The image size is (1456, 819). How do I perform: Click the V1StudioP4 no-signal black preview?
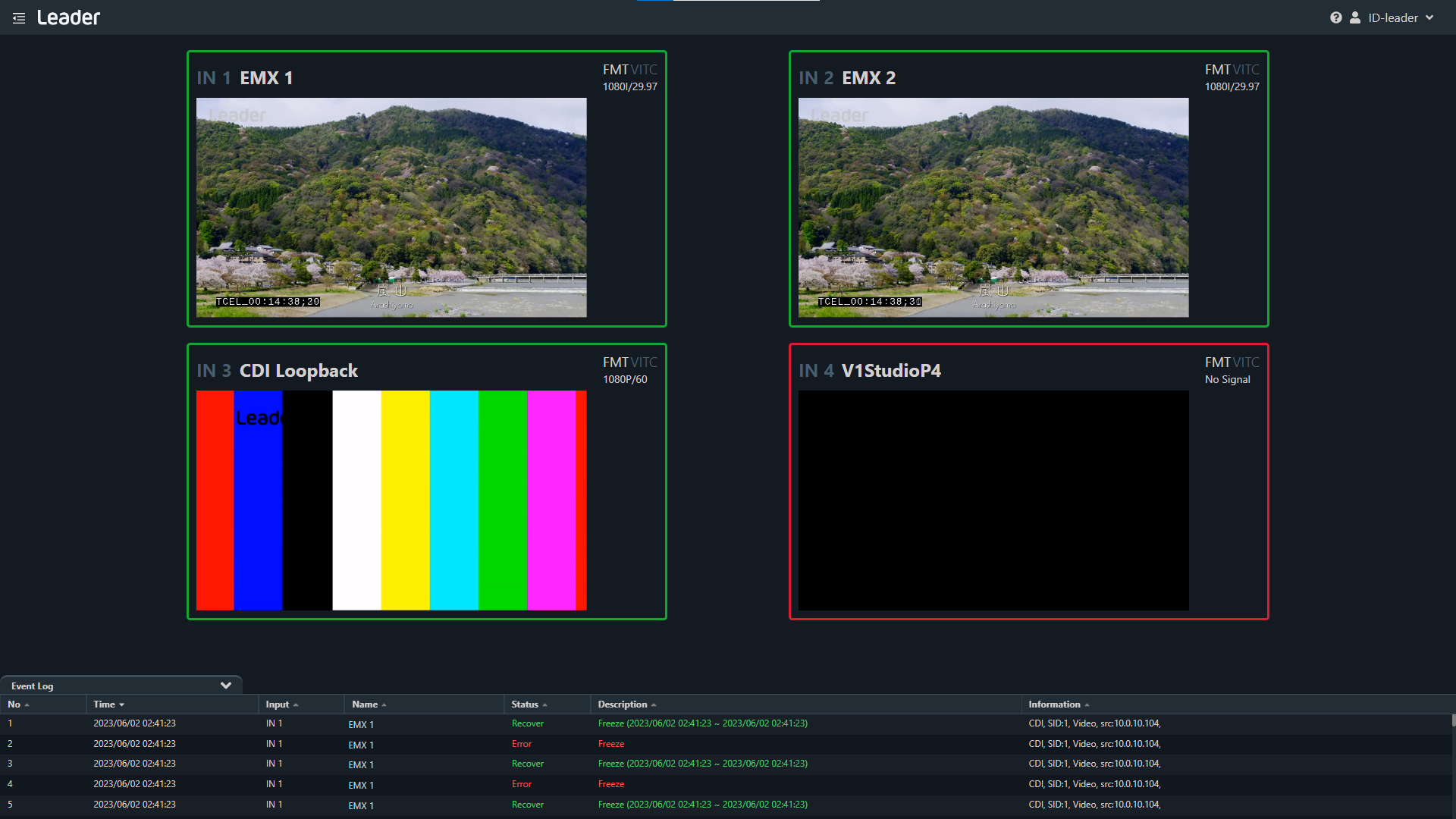tap(993, 500)
